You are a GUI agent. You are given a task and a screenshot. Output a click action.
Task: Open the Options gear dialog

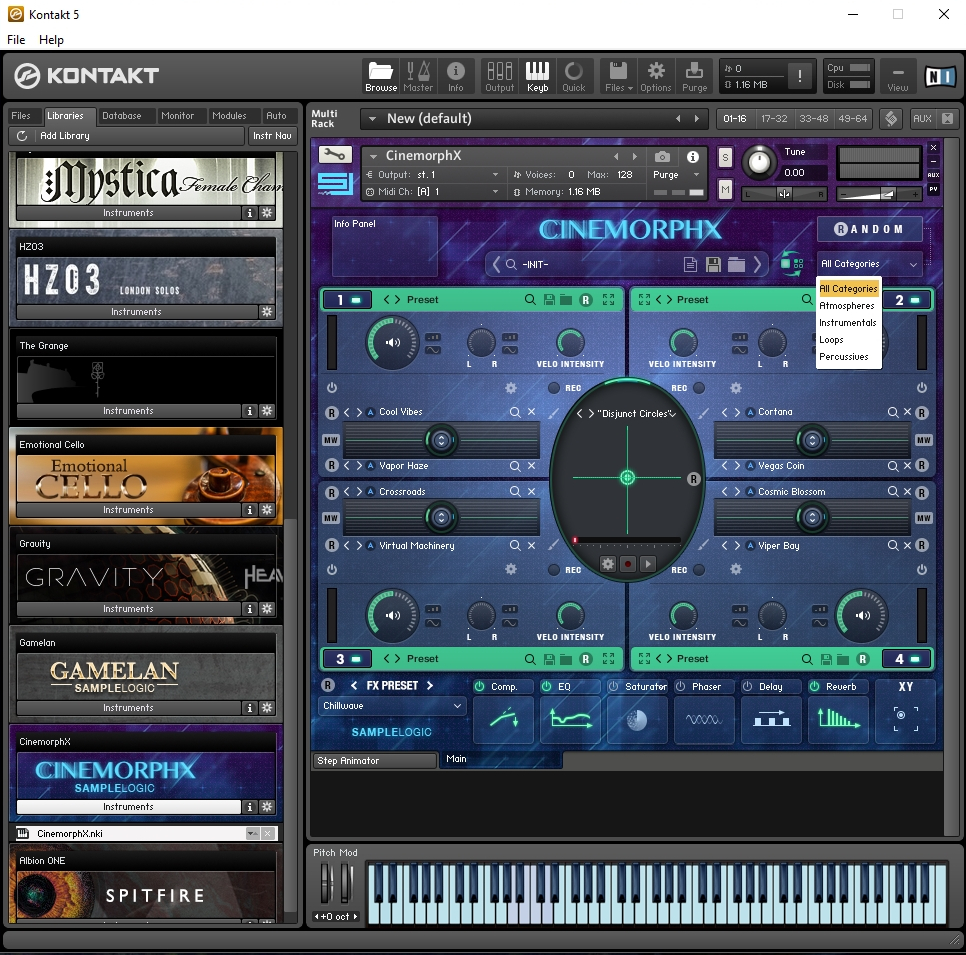(656, 76)
